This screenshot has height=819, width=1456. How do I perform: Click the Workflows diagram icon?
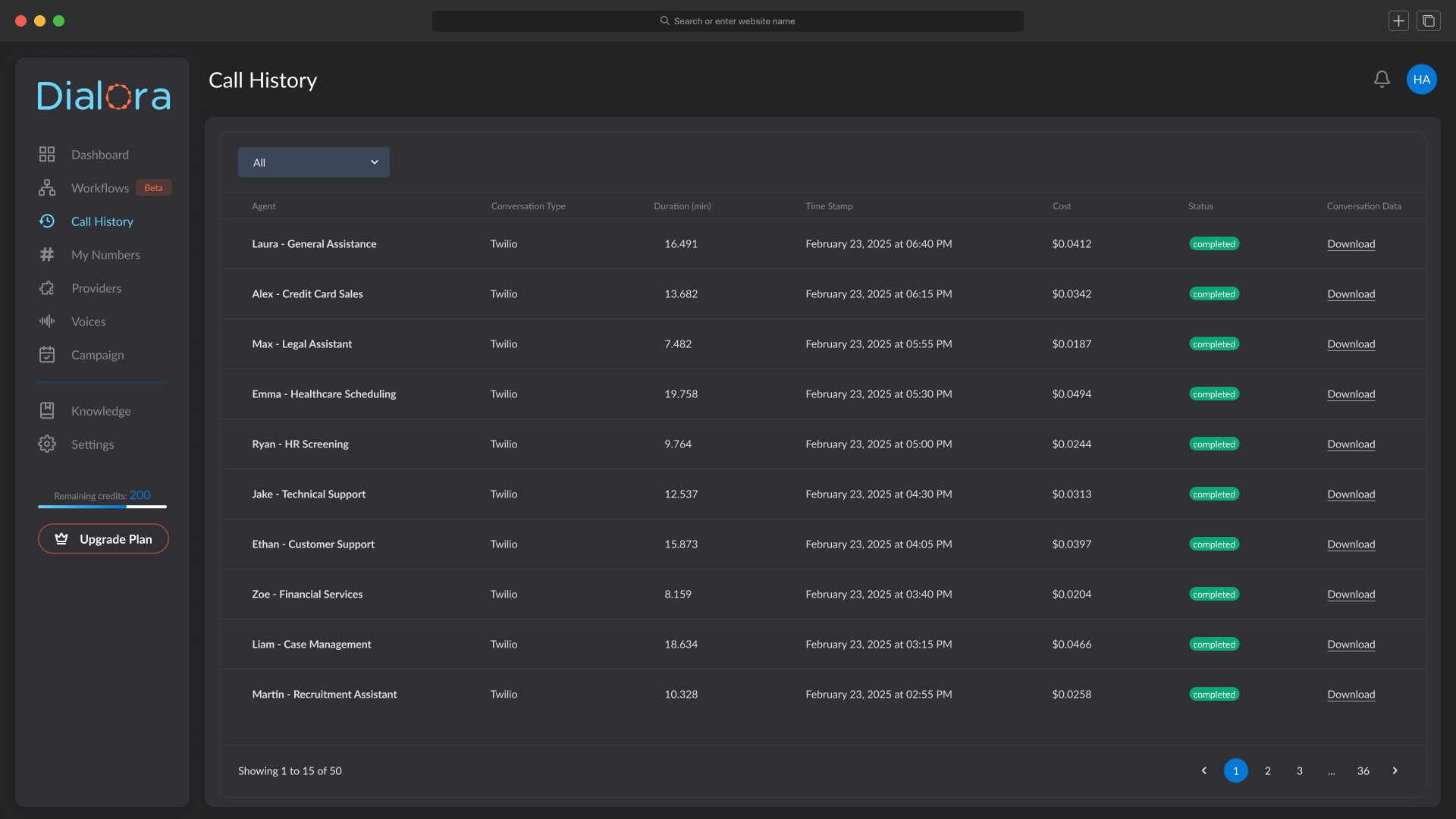point(47,188)
